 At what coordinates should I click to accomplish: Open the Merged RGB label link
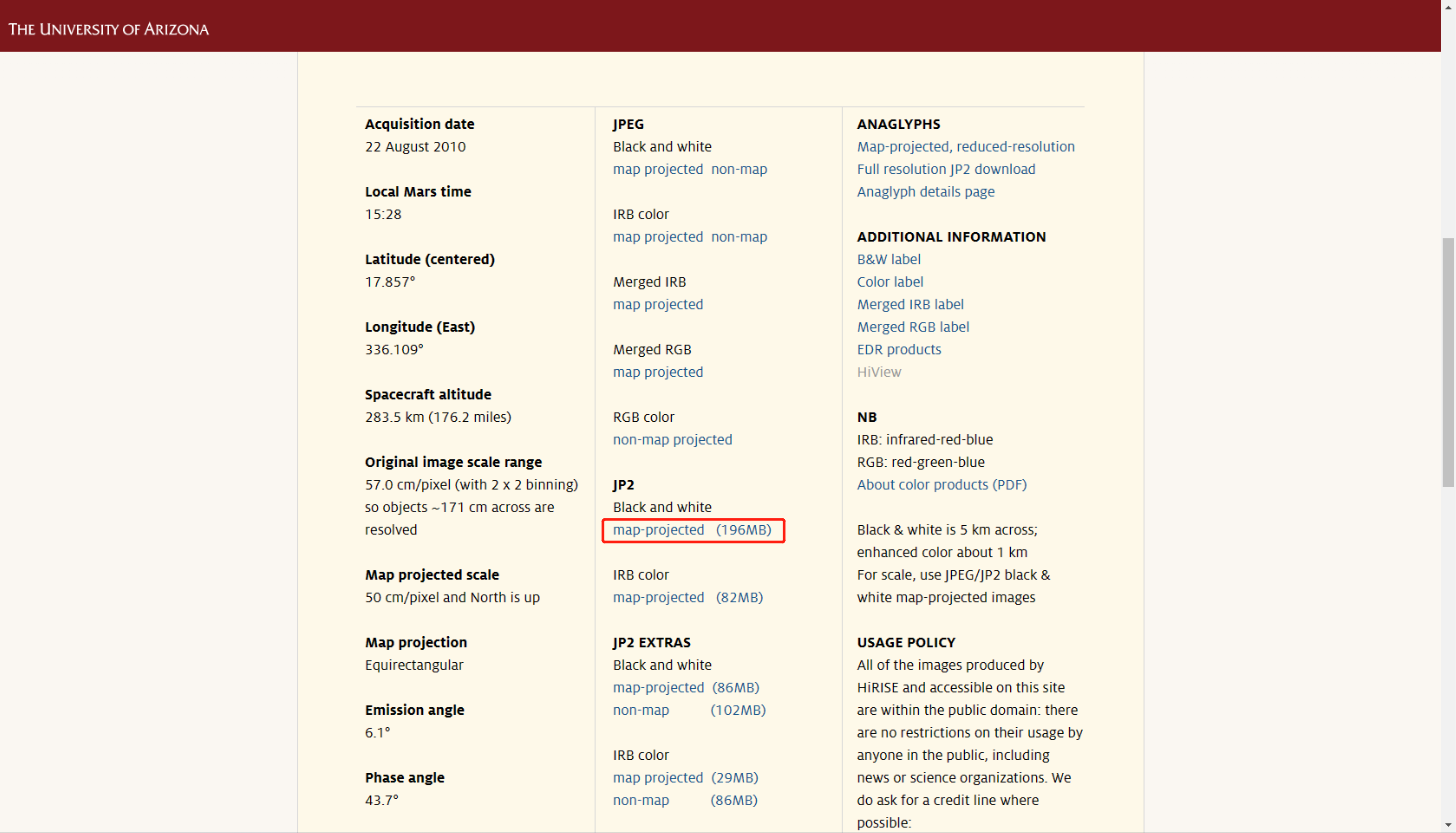(912, 327)
